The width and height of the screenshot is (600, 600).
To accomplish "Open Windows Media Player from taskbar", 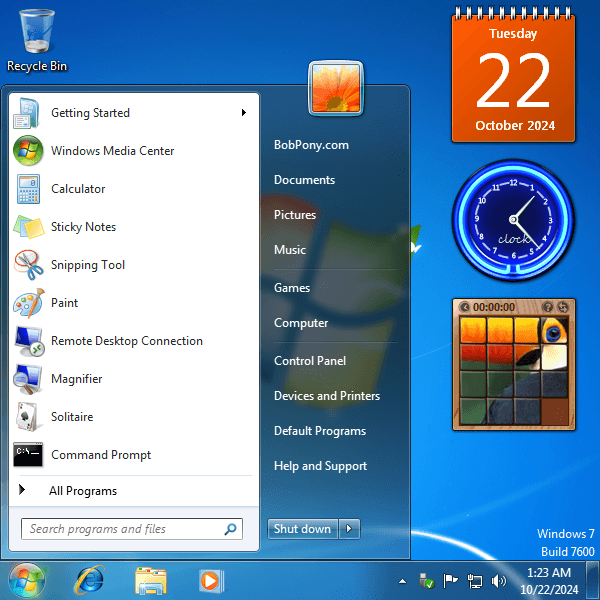I will [x=210, y=579].
